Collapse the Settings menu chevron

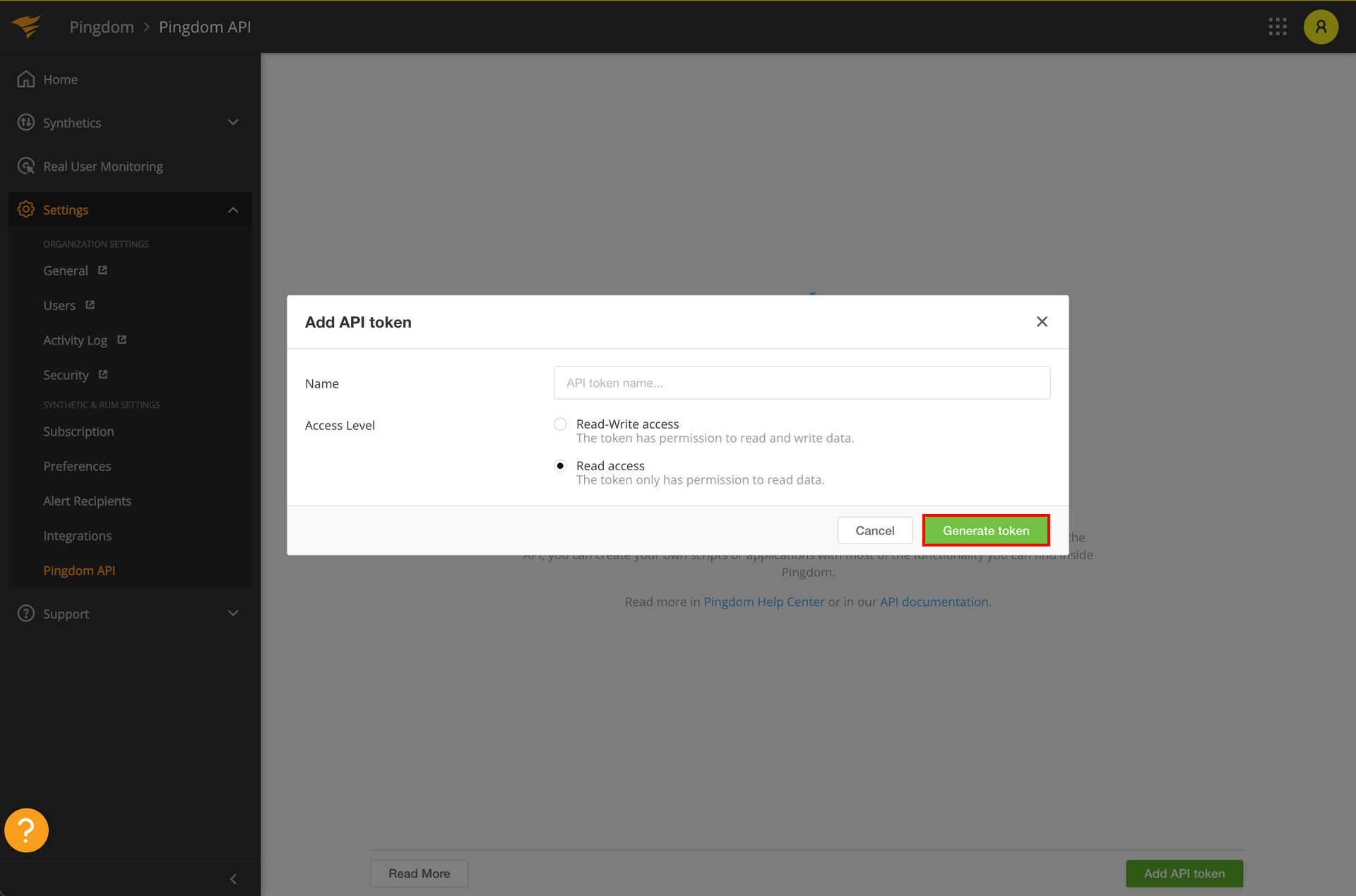(x=233, y=210)
